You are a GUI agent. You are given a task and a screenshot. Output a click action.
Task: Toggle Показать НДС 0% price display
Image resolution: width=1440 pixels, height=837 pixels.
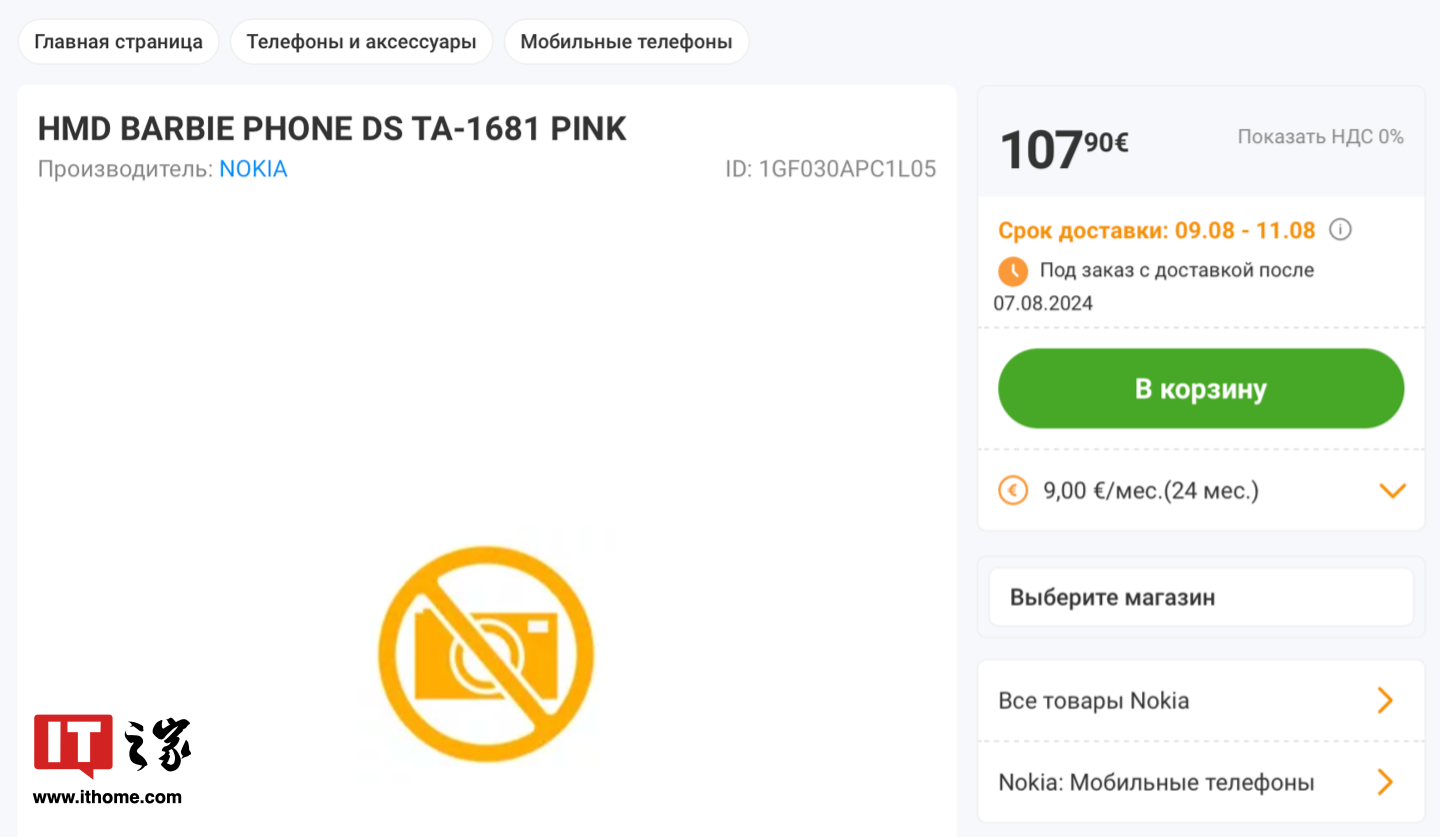pyautogui.click(x=1320, y=137)
